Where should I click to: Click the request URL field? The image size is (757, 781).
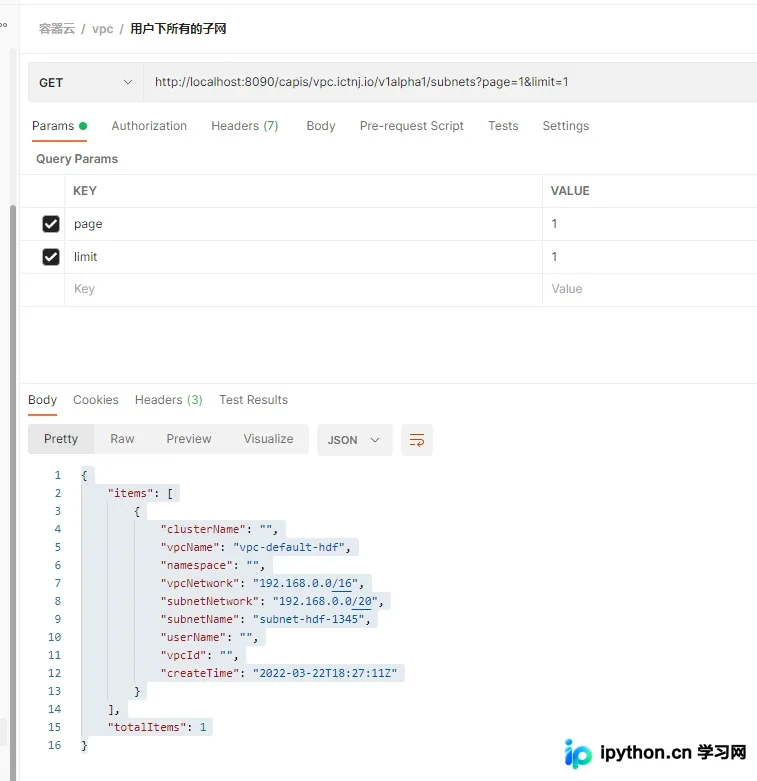click(450, 82)
